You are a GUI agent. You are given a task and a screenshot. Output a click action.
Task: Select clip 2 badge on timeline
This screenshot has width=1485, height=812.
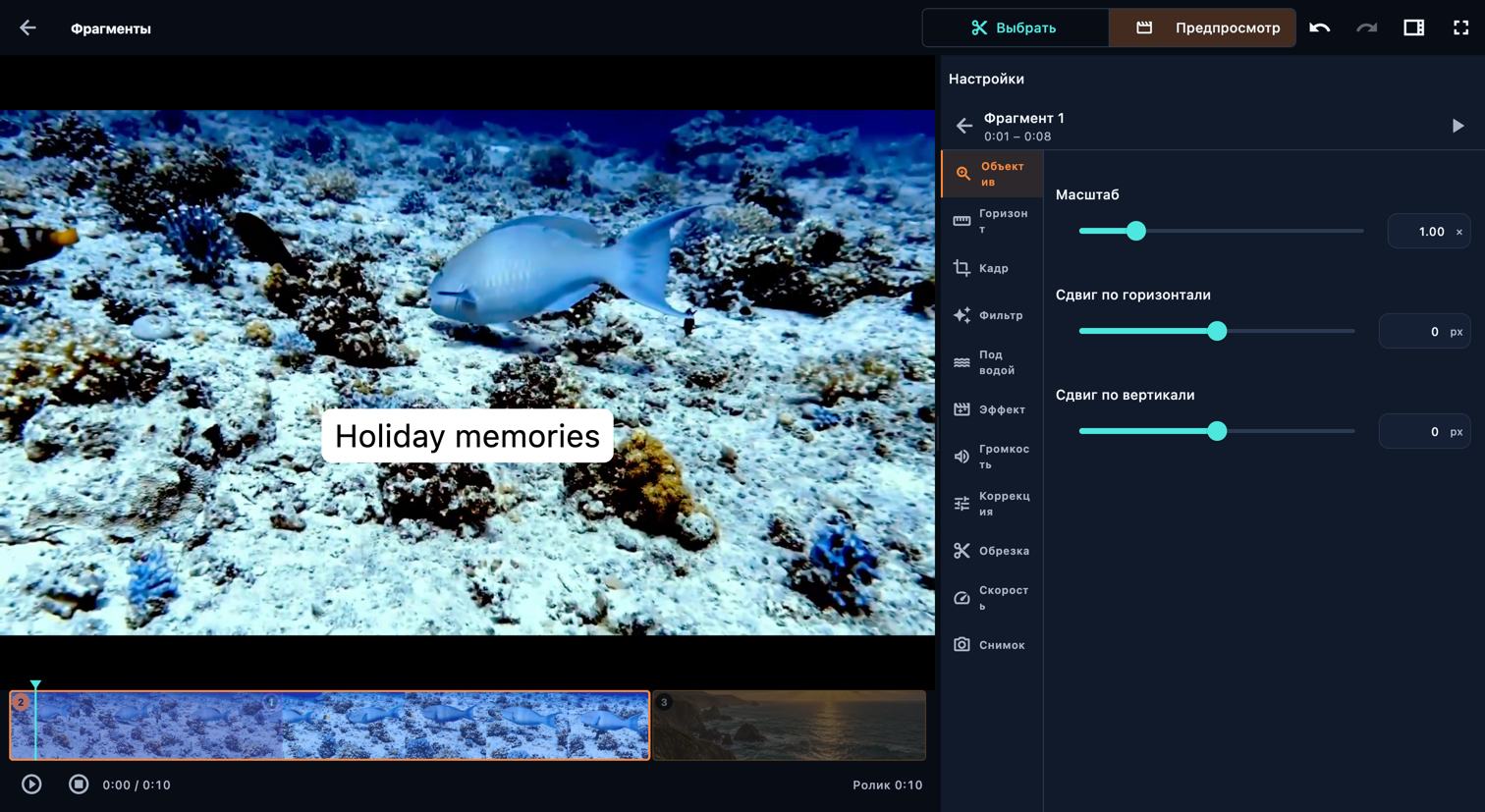[x=21, y=702]
